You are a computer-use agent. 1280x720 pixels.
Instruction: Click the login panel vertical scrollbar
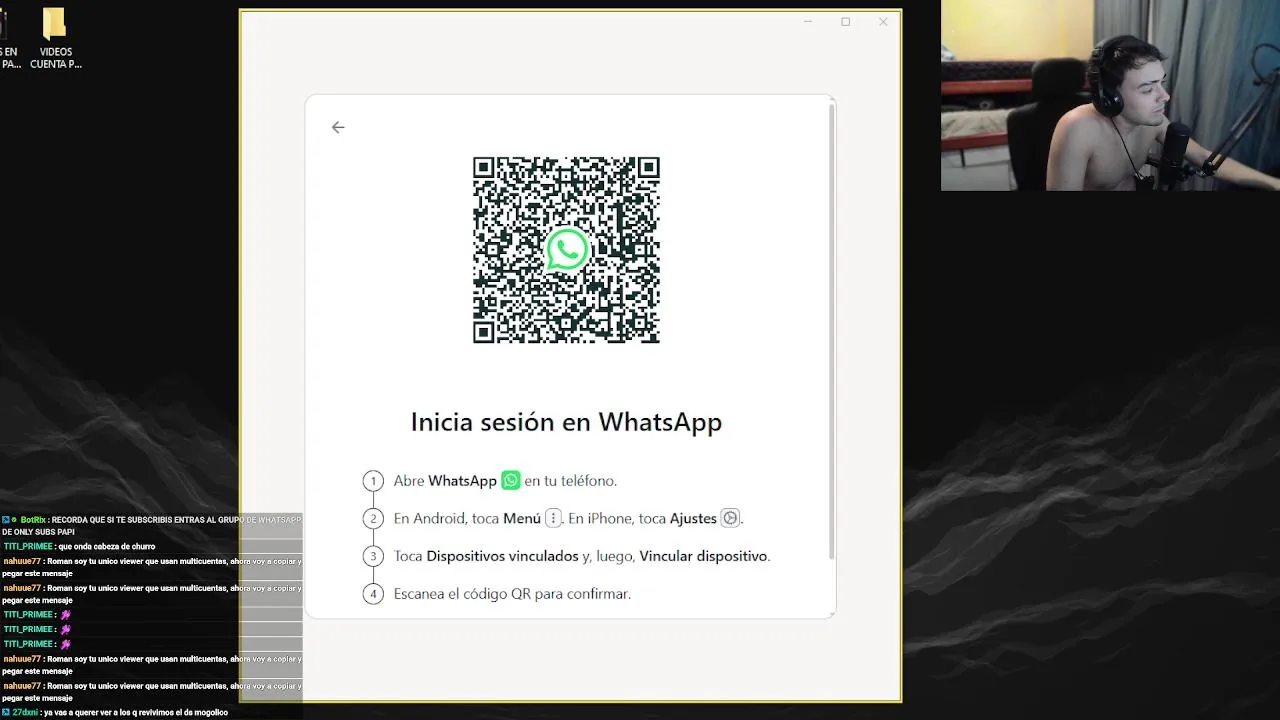pyautogui.click(x=832, y=330)
